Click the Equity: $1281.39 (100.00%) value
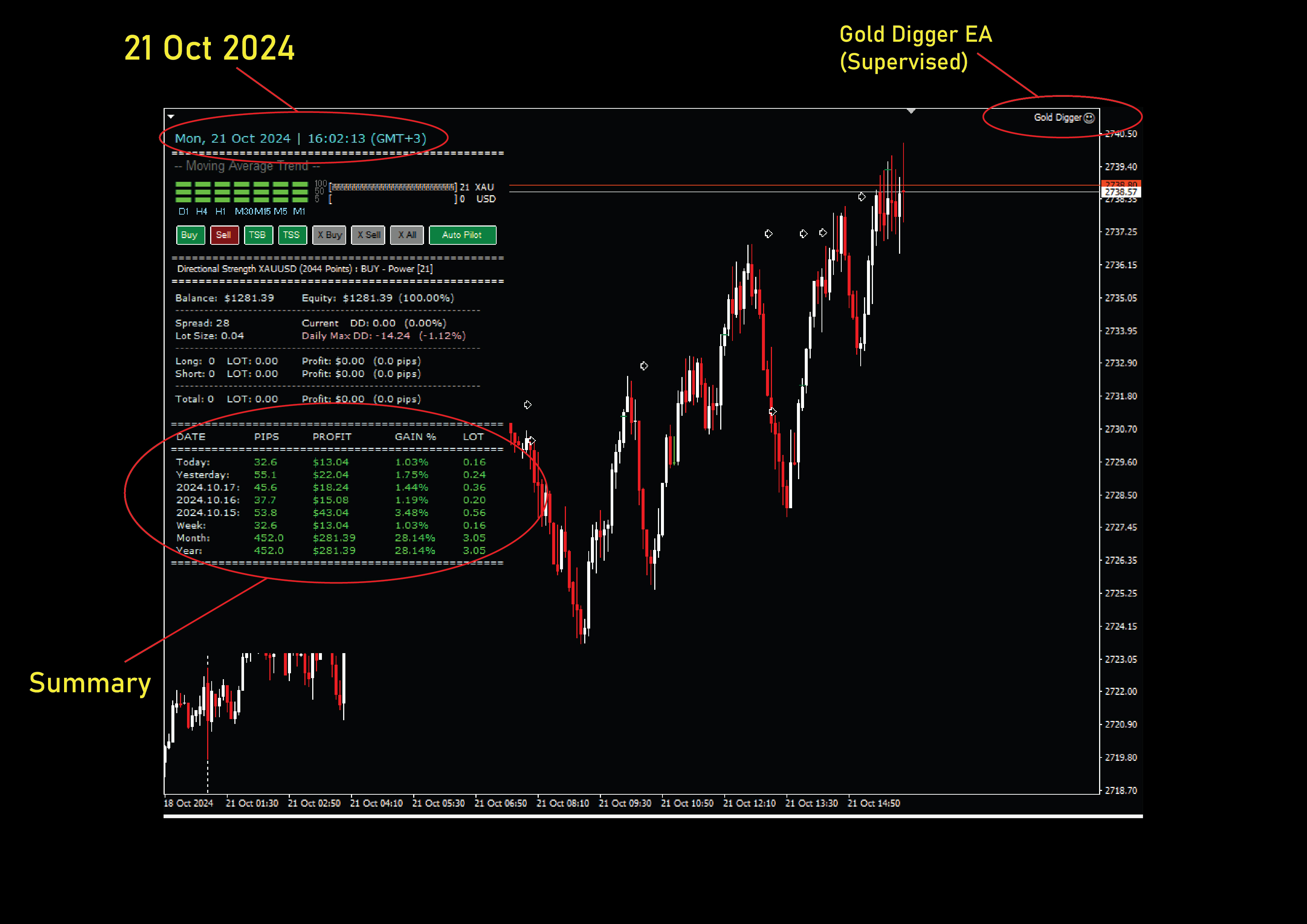1307x924 pixels. point(378,298)
